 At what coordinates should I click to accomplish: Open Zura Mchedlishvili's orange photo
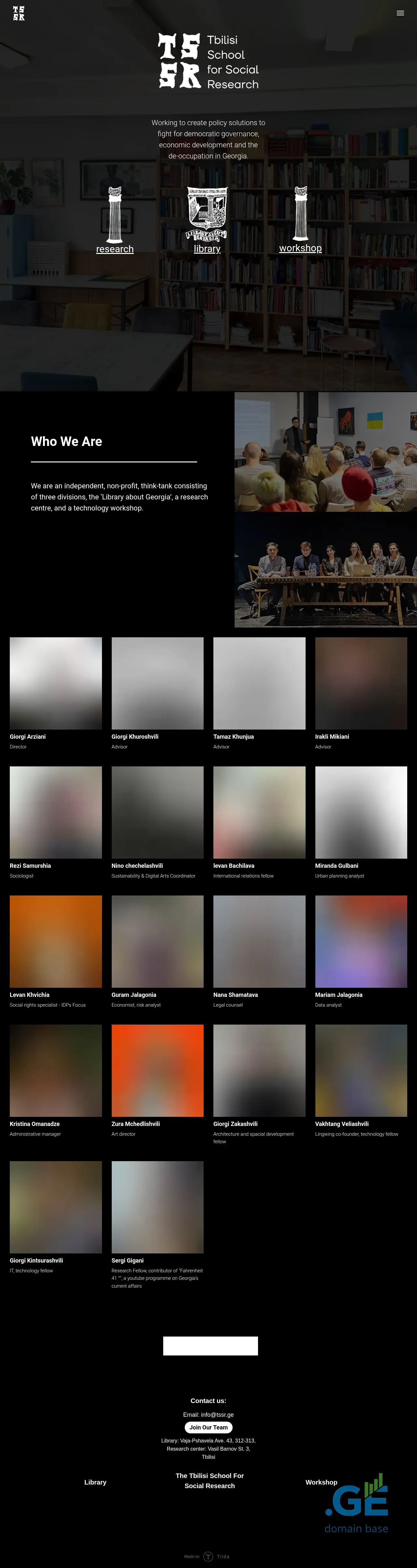(x=157, y=1070)
